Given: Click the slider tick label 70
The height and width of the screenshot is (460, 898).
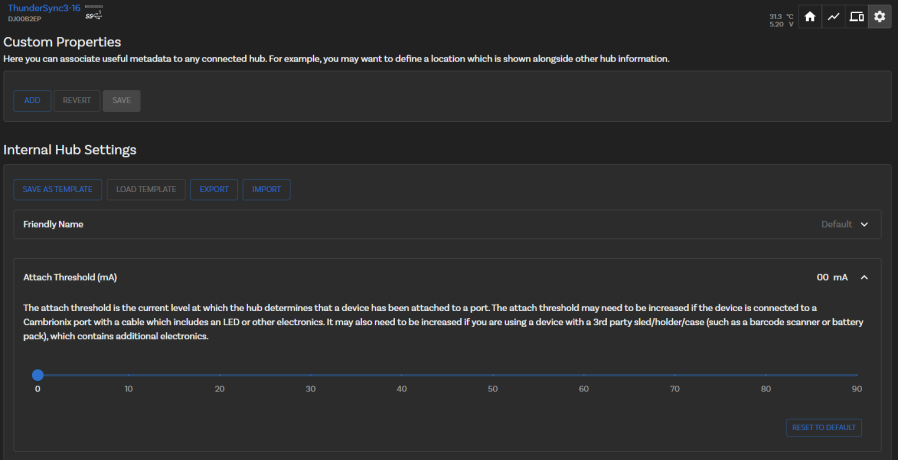Looking at the screenshot, I should [675, 389].
